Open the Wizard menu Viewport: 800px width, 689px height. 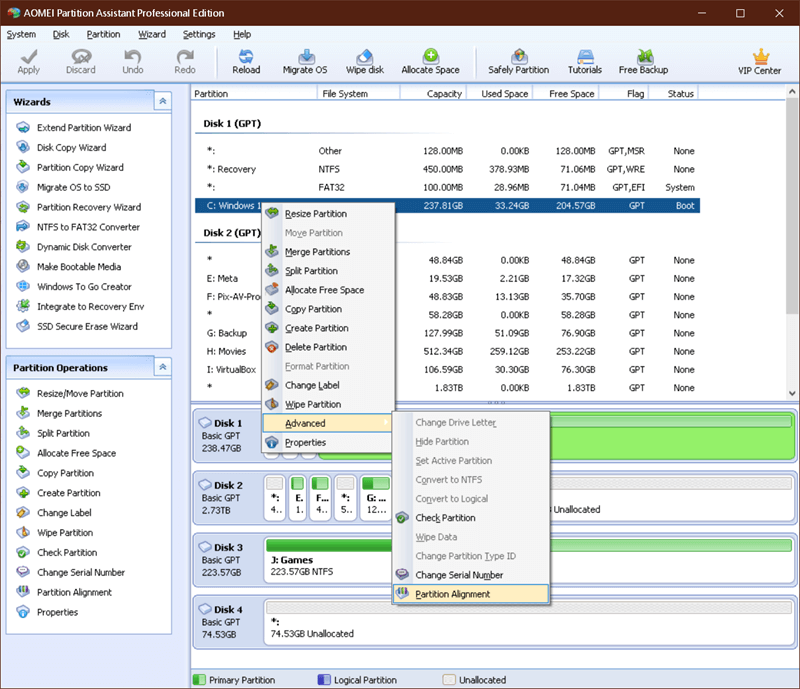point(152,34)
